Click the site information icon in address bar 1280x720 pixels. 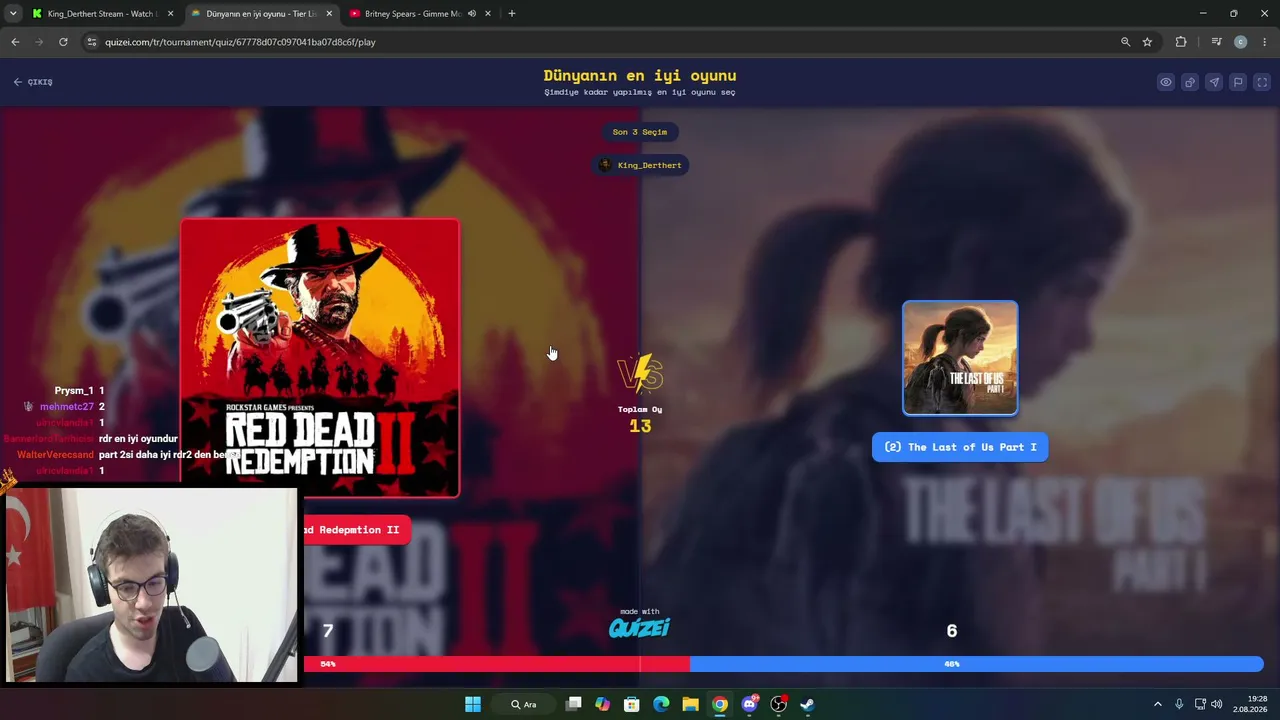point(92,42)
